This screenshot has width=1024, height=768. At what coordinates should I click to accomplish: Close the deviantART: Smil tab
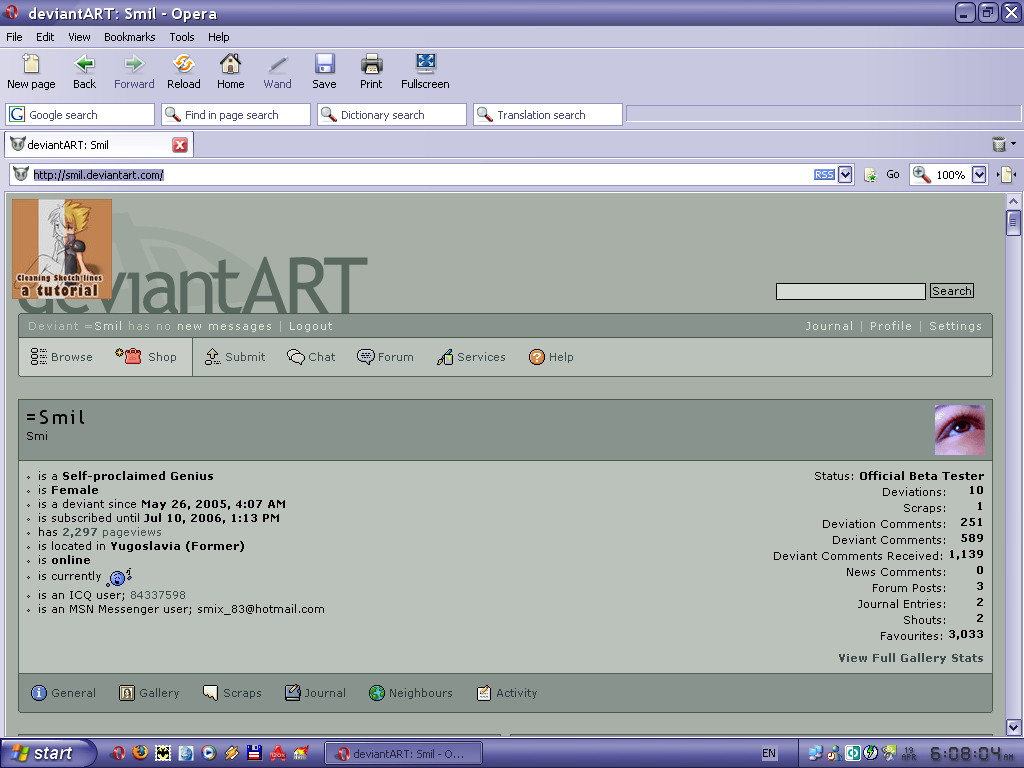(180, 145)
